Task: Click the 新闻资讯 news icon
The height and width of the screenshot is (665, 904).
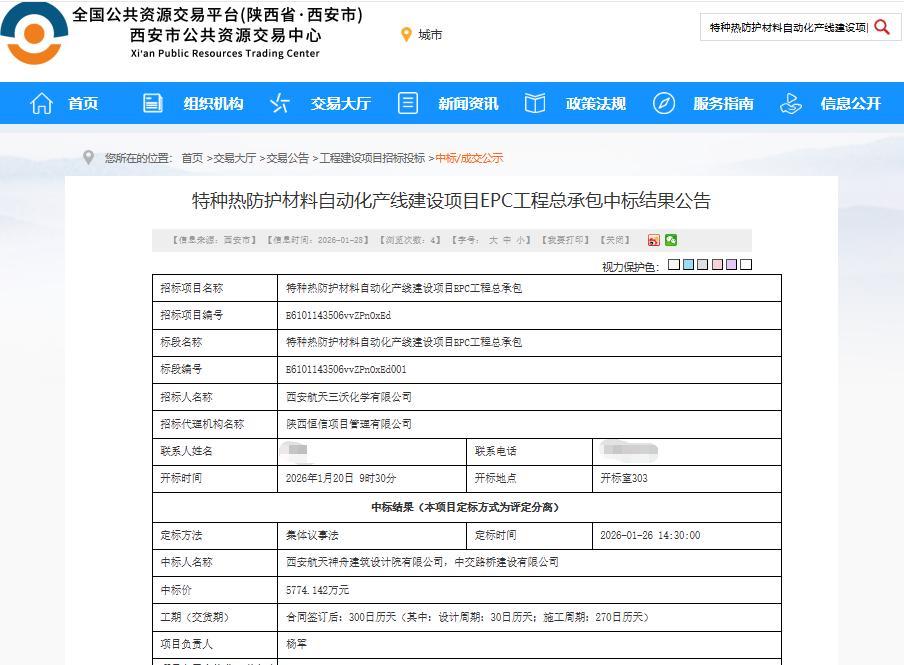Action: tap(406, 102)
